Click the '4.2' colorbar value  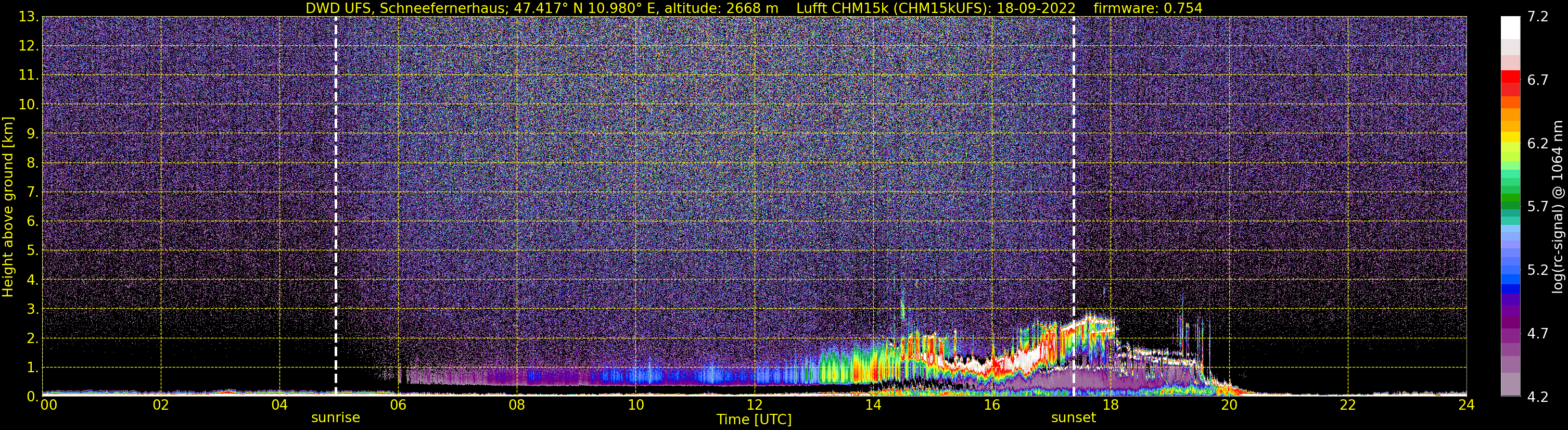[x=1538, y=397]
